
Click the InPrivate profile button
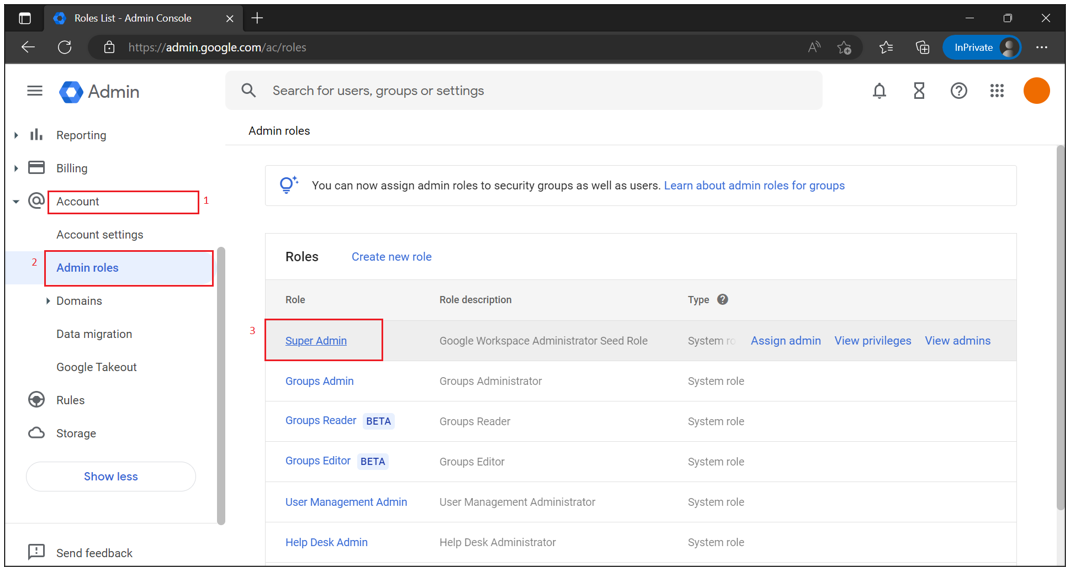[x=982, y=47]
